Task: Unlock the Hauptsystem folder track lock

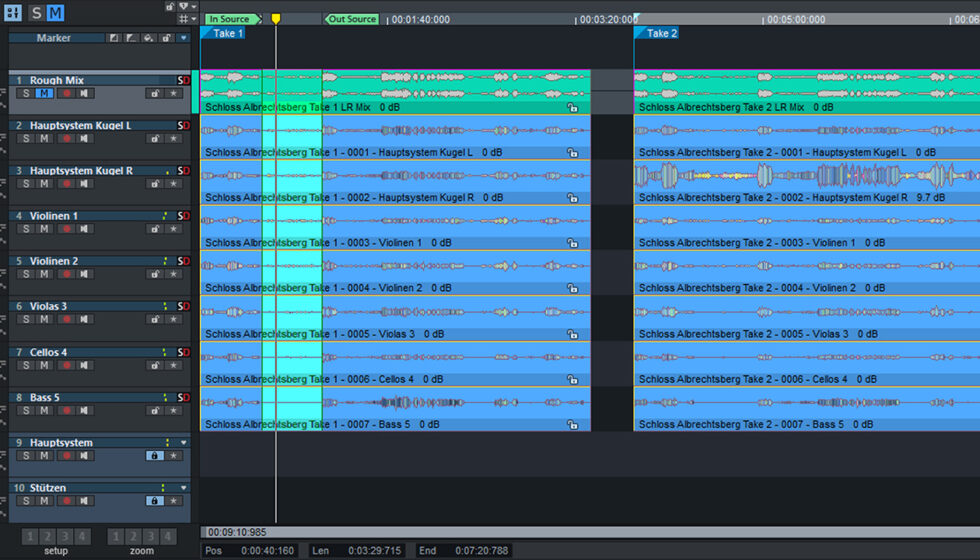Action: (155, 456)
